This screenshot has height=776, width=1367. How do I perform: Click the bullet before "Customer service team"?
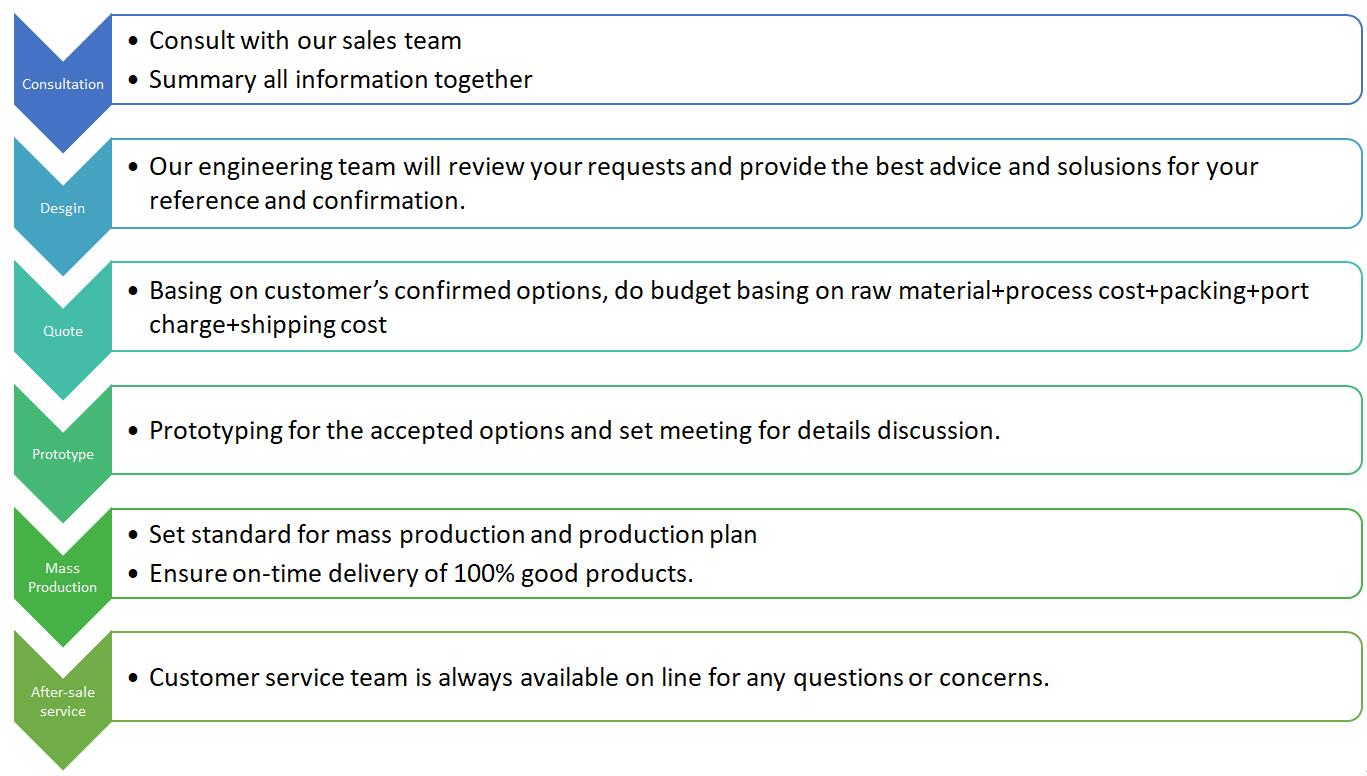point(134,679)
